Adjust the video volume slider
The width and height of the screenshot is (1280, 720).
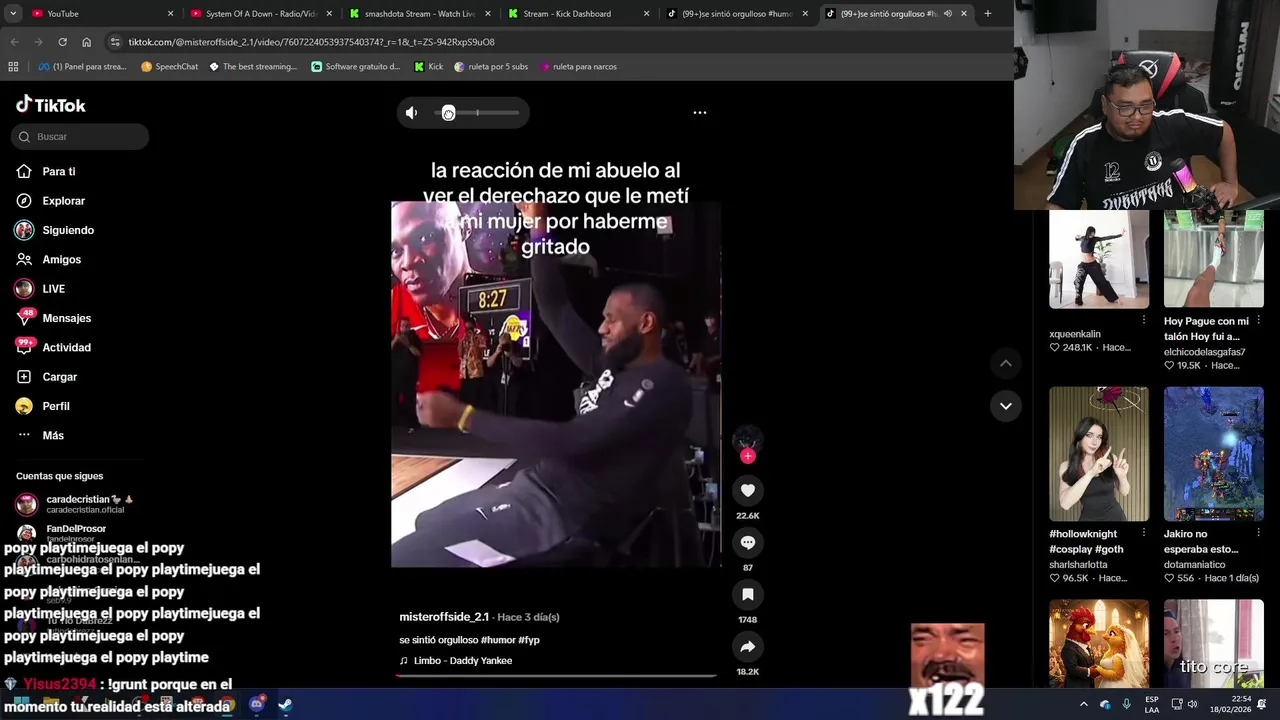tap(478, 113)
